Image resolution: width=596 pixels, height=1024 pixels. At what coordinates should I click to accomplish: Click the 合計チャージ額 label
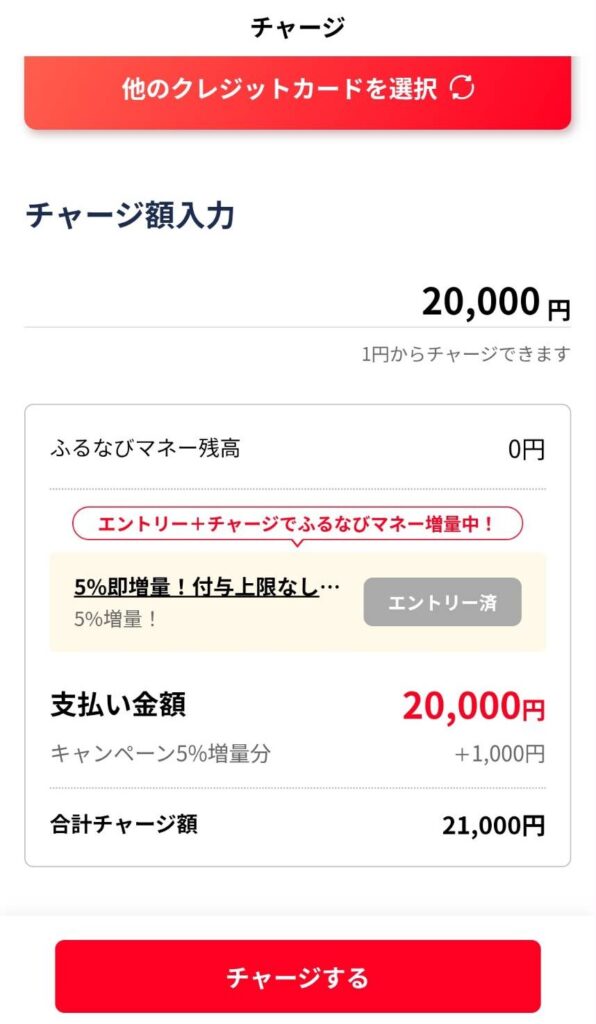pyautogui.click(x=124, y=824)
